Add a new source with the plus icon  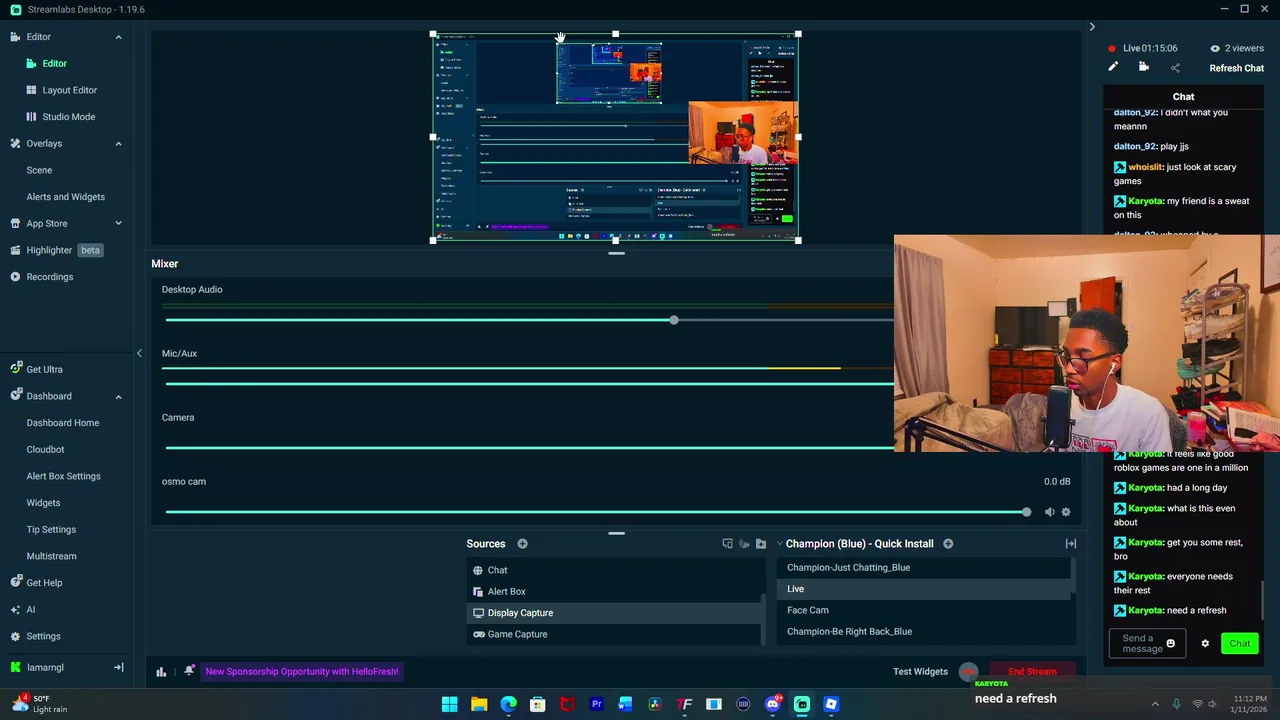click(x=522, y=544)
